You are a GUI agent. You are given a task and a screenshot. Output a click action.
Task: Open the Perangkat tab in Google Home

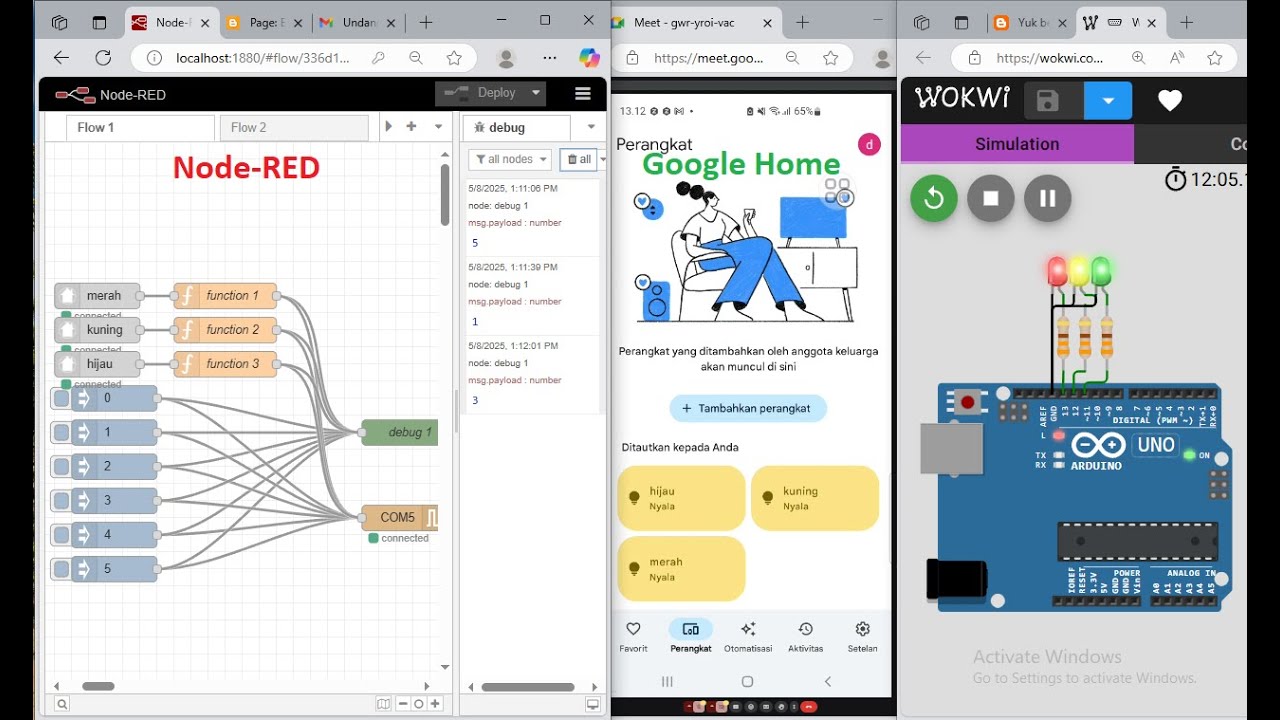(691, 636)
